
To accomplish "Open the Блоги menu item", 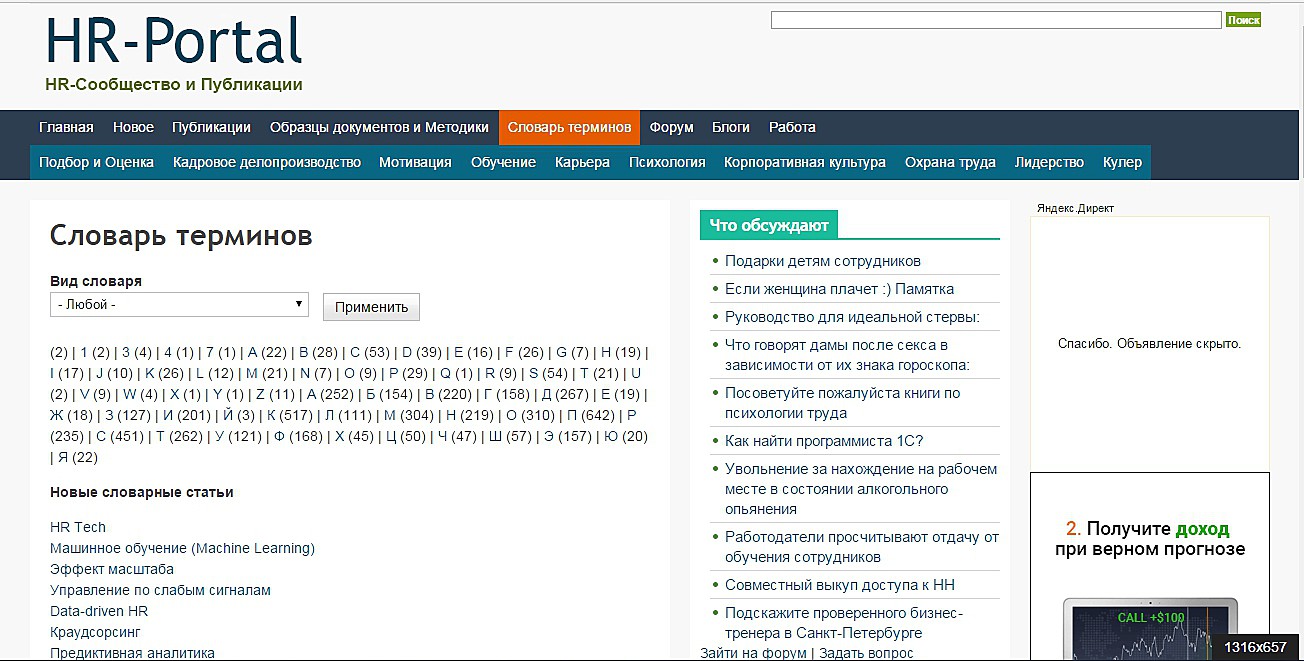I will [x=731, y=127].
